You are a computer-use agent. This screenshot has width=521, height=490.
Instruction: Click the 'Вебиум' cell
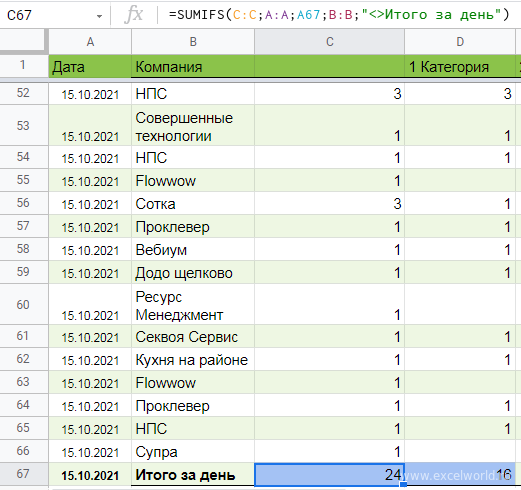(x=193, y=249)
